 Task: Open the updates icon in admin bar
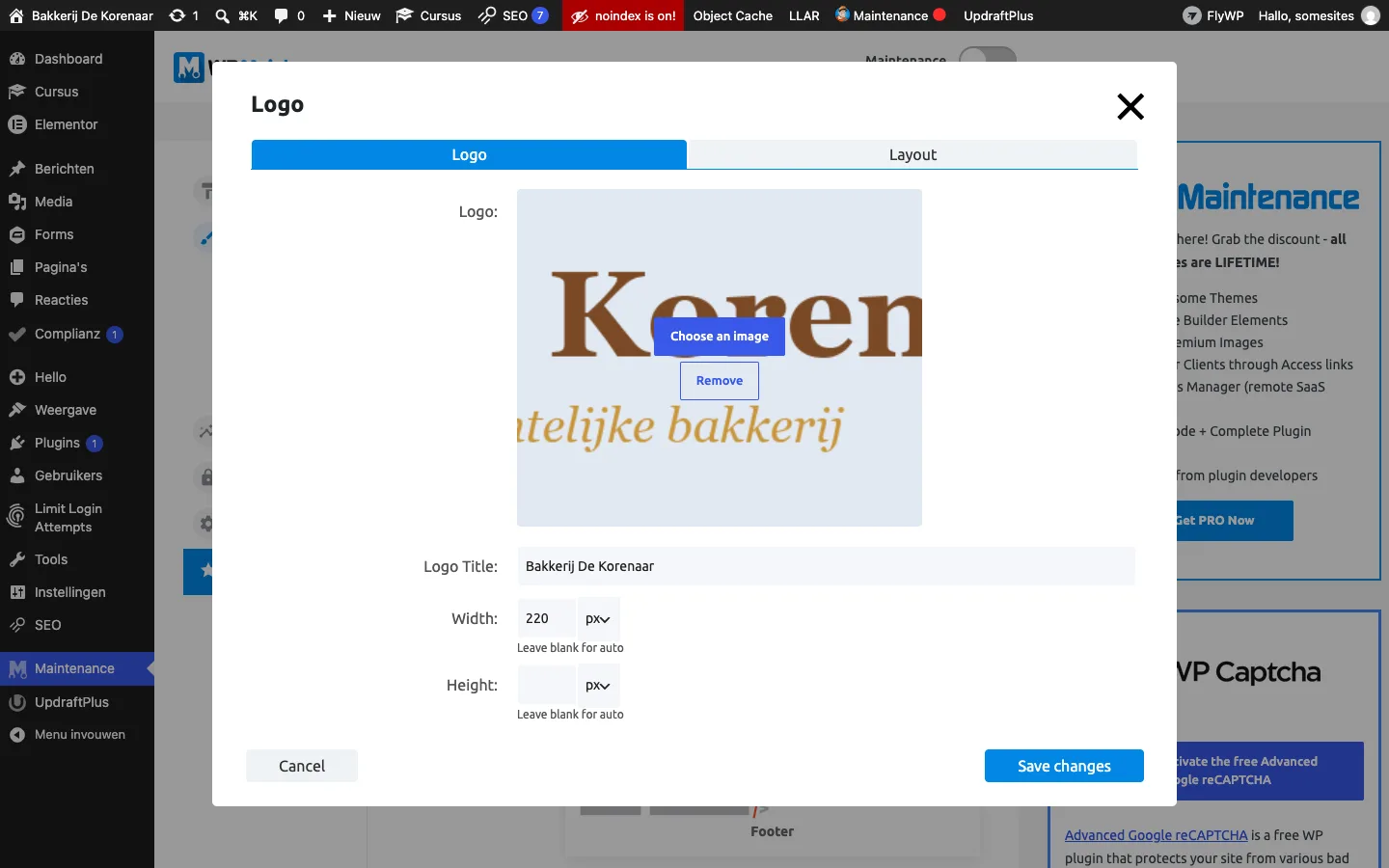point(183,15)
